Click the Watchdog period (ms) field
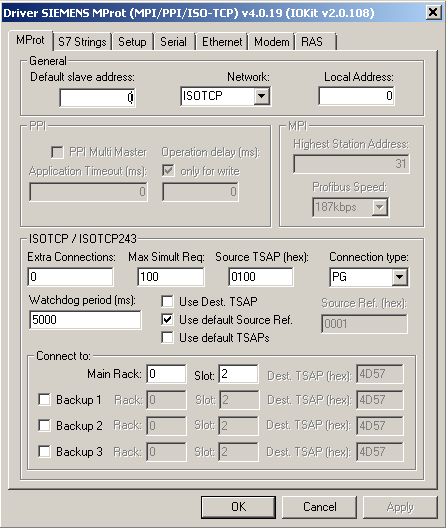 85,320
